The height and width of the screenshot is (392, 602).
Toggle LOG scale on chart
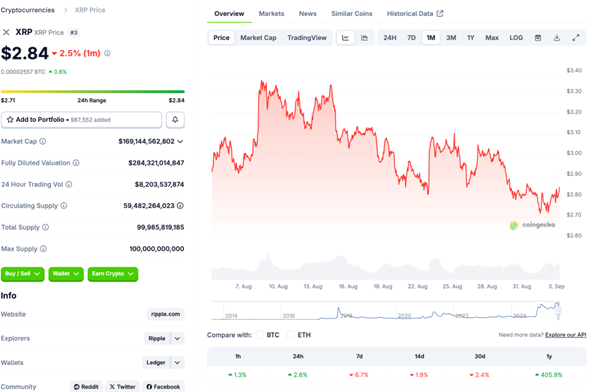coord(516,38)
